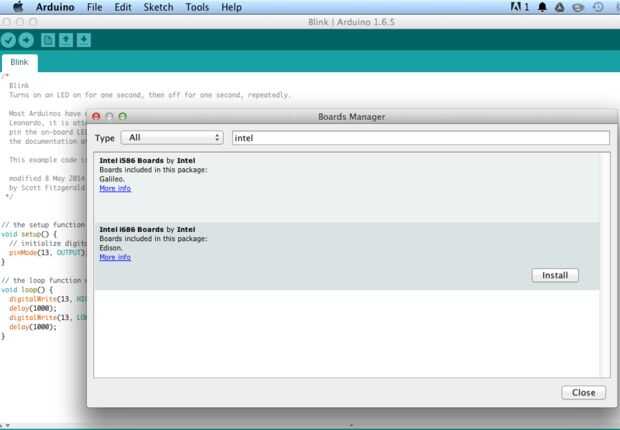Select the Intel i686 Boards entry title
The width and height of the screenshot is (620, 430).
pyautogui.click(x=147, y=229)
